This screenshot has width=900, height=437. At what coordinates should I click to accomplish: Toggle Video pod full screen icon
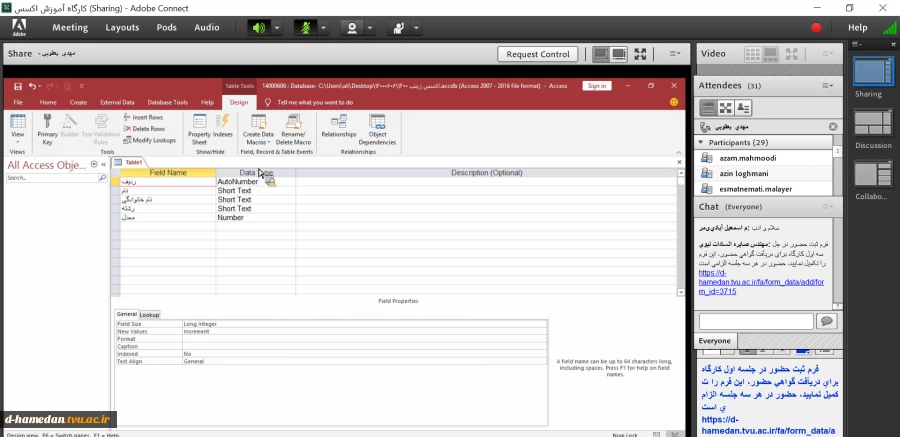pyautogui.click(x=792, y=54)
